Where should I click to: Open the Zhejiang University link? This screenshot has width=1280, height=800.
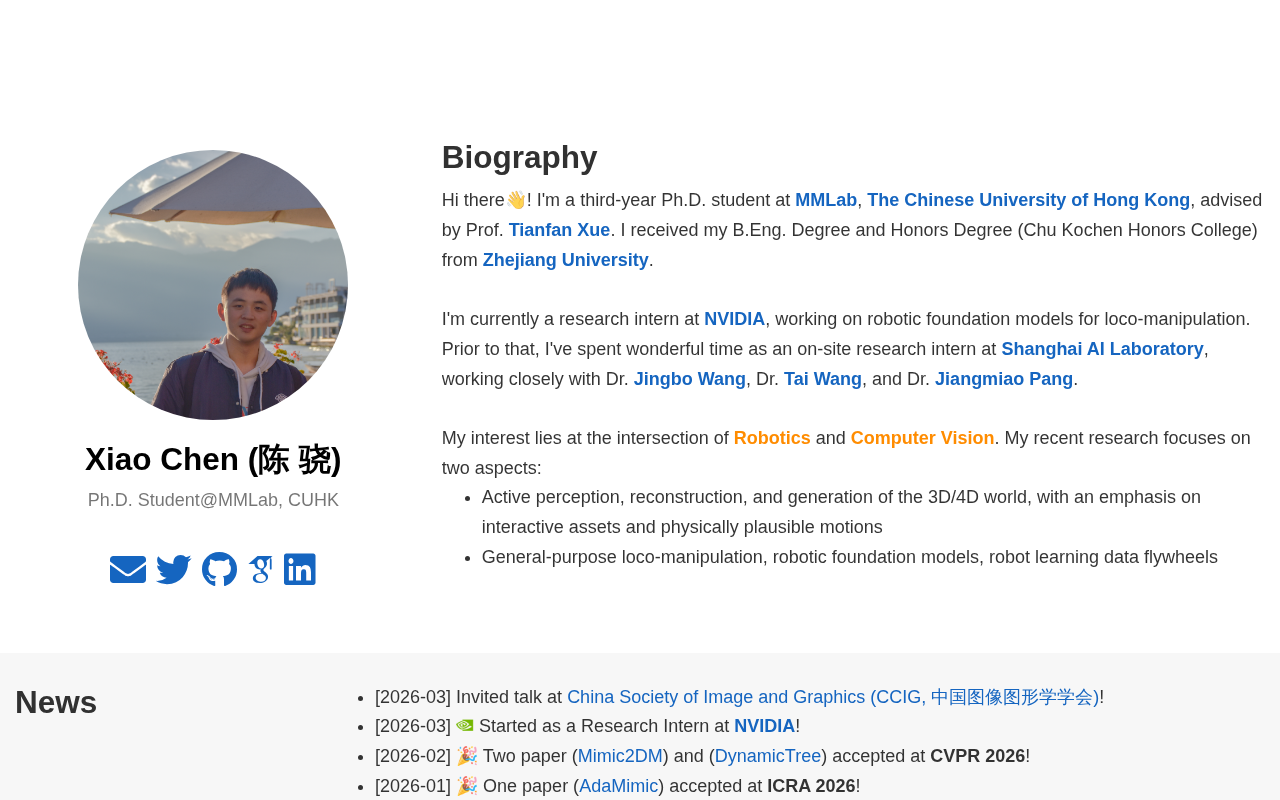click(566, 260)
